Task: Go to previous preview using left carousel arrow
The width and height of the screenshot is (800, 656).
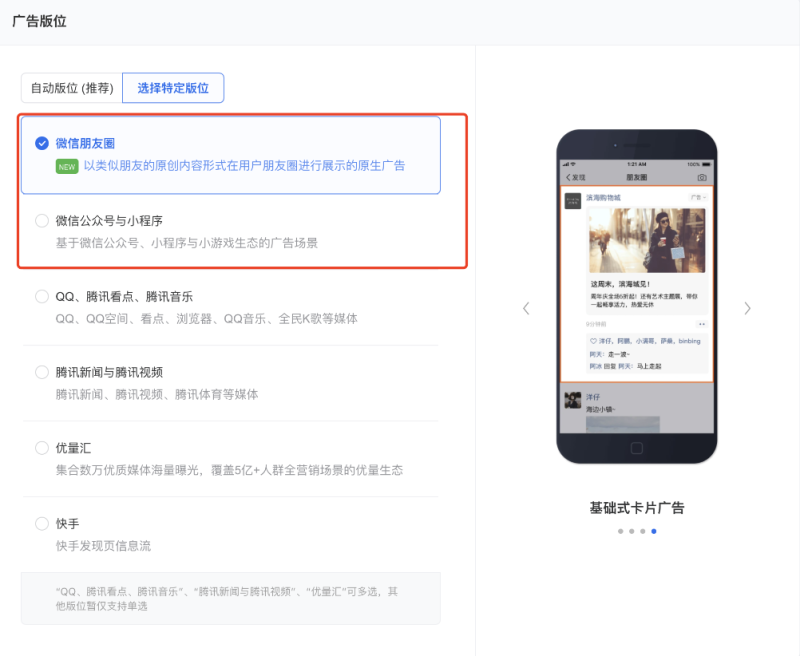Action: pyautogui.click(x=527, y=308)
